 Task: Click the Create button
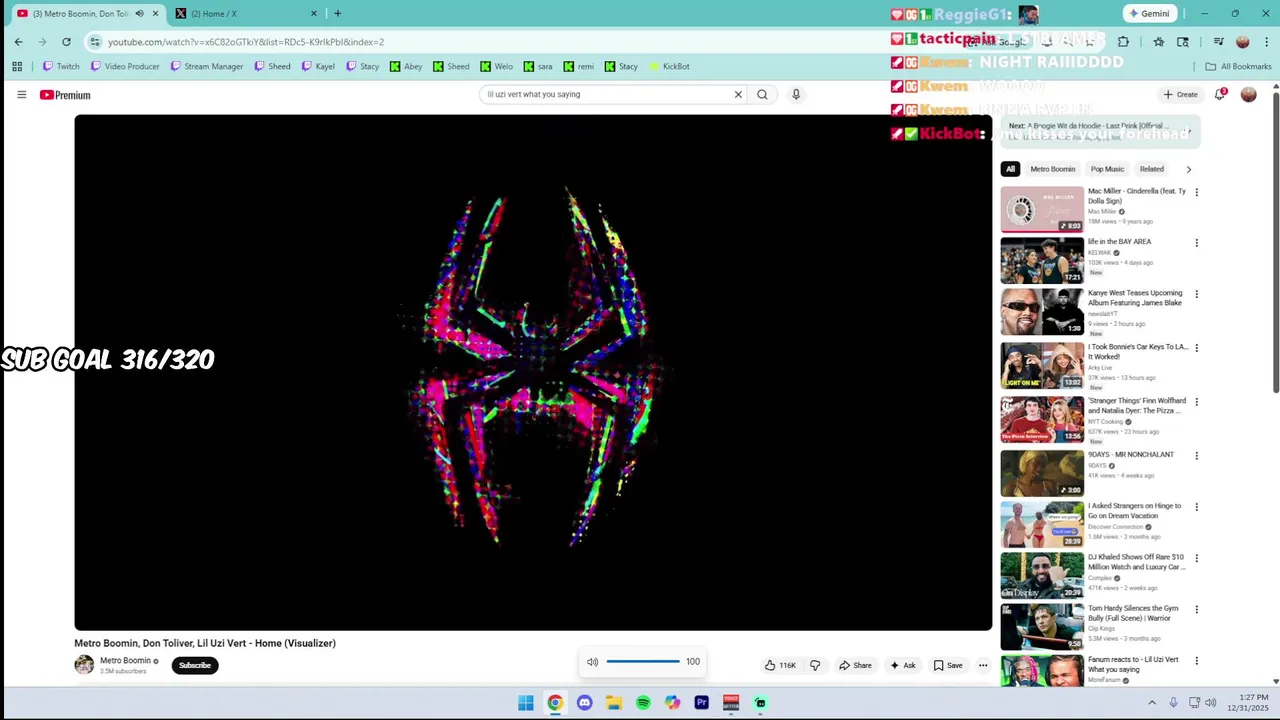(x=1180, y=94)
